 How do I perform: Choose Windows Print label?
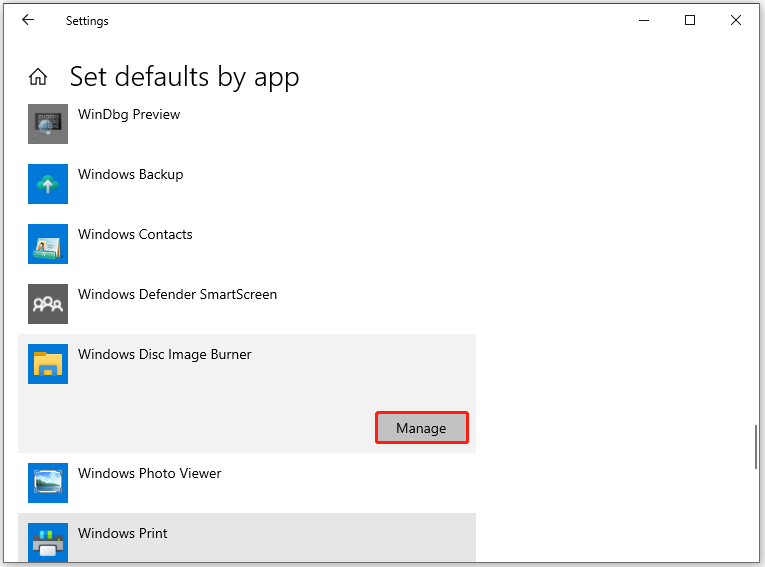pos(122,533)
